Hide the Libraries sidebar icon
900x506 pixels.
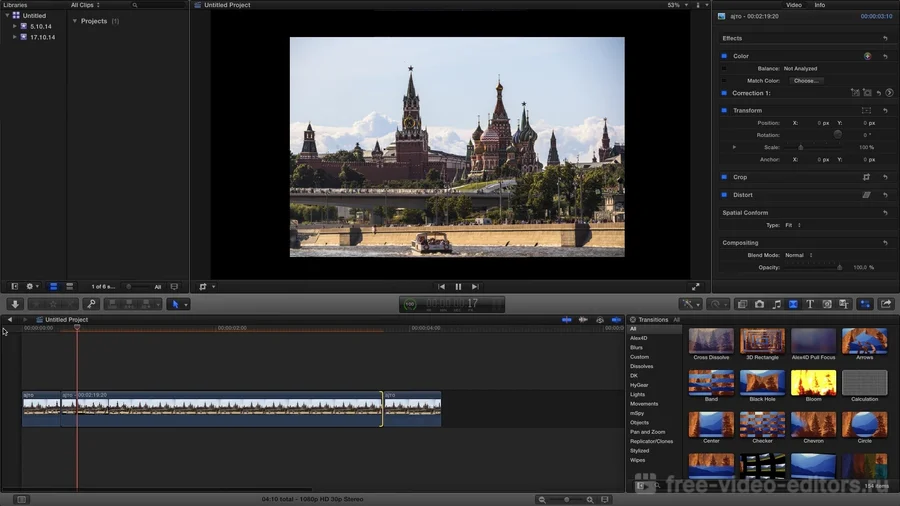(x=15, y=287)
